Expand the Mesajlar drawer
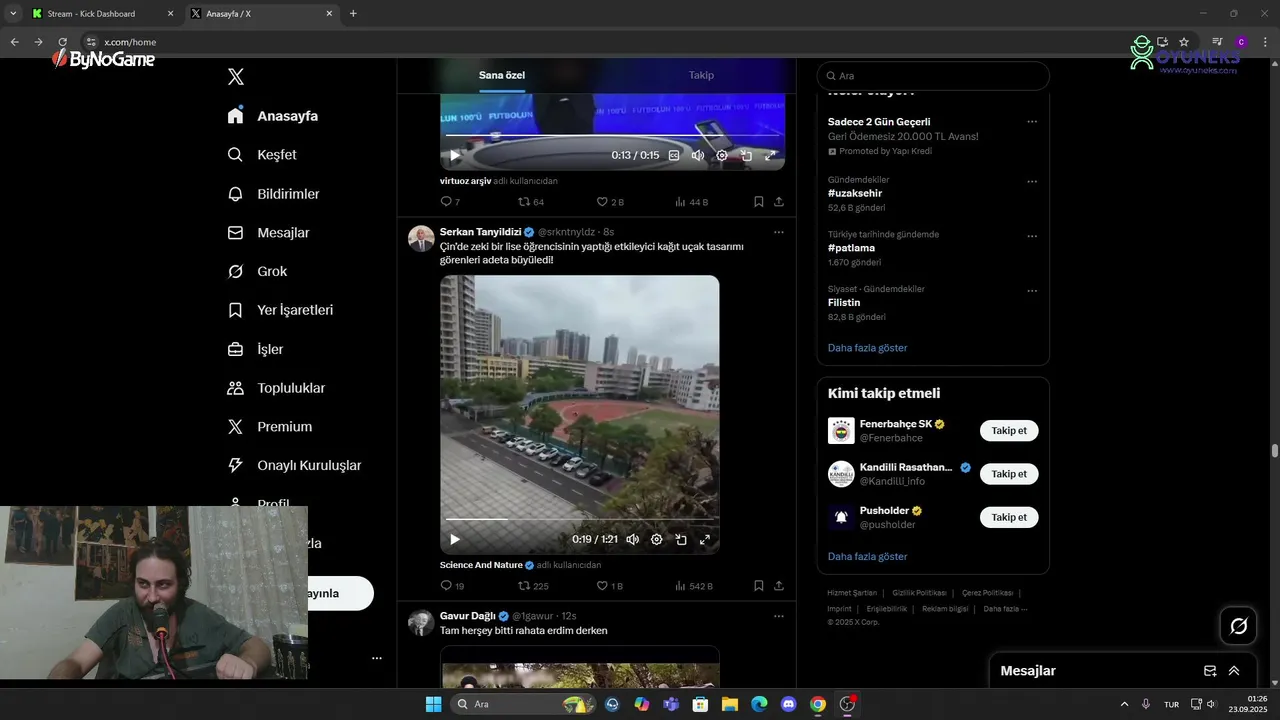This screenshot has height=720, width=1280. [x=1234, y=671]
